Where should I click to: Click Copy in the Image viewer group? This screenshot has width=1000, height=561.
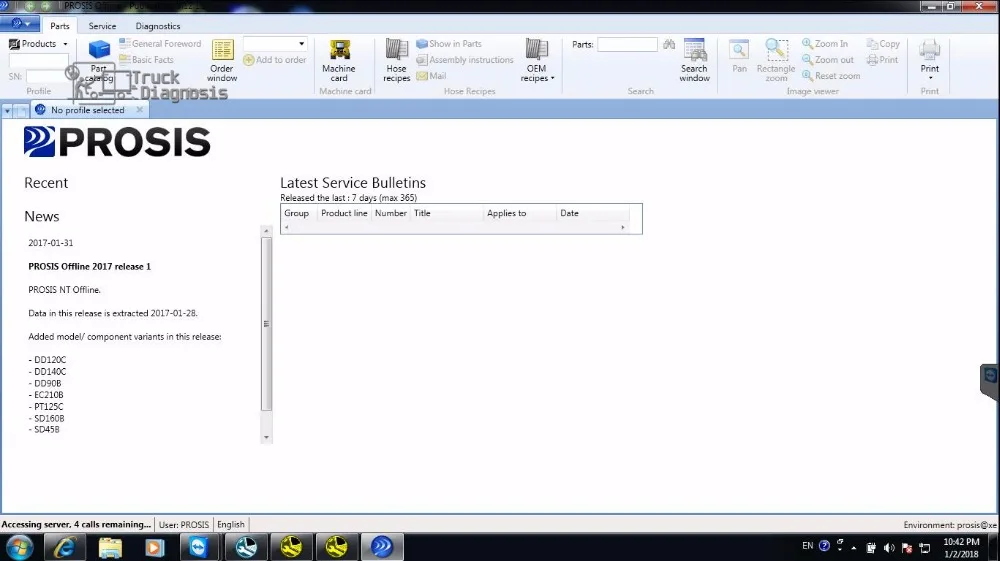pos(883,43)
